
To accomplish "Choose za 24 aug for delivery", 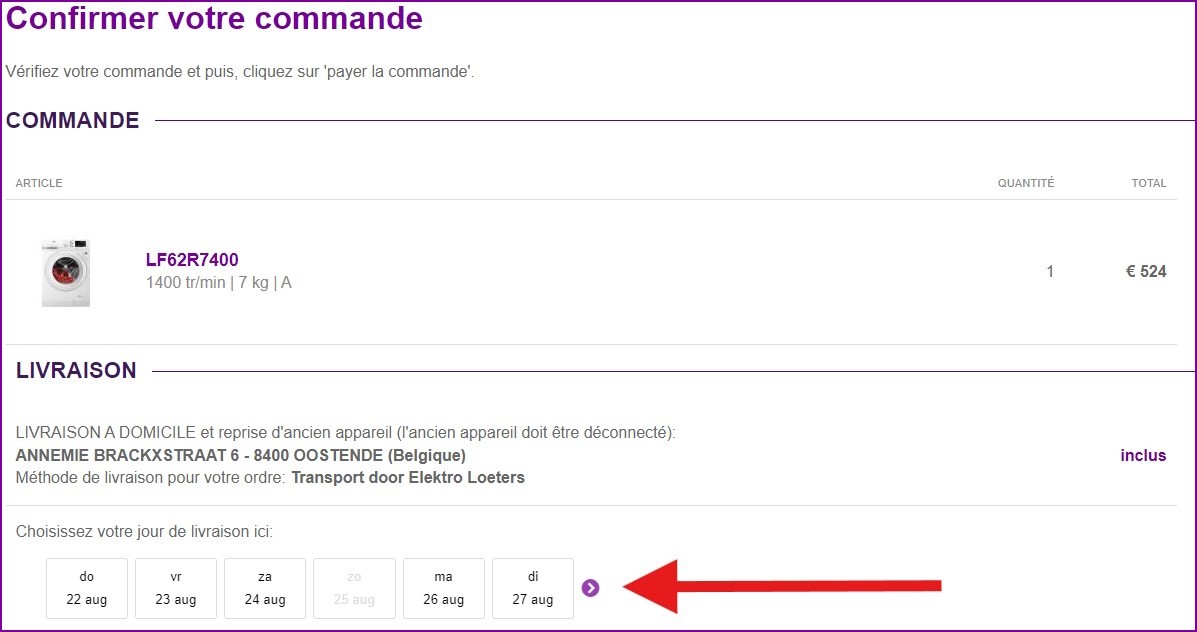I will (x=265, y=588).
